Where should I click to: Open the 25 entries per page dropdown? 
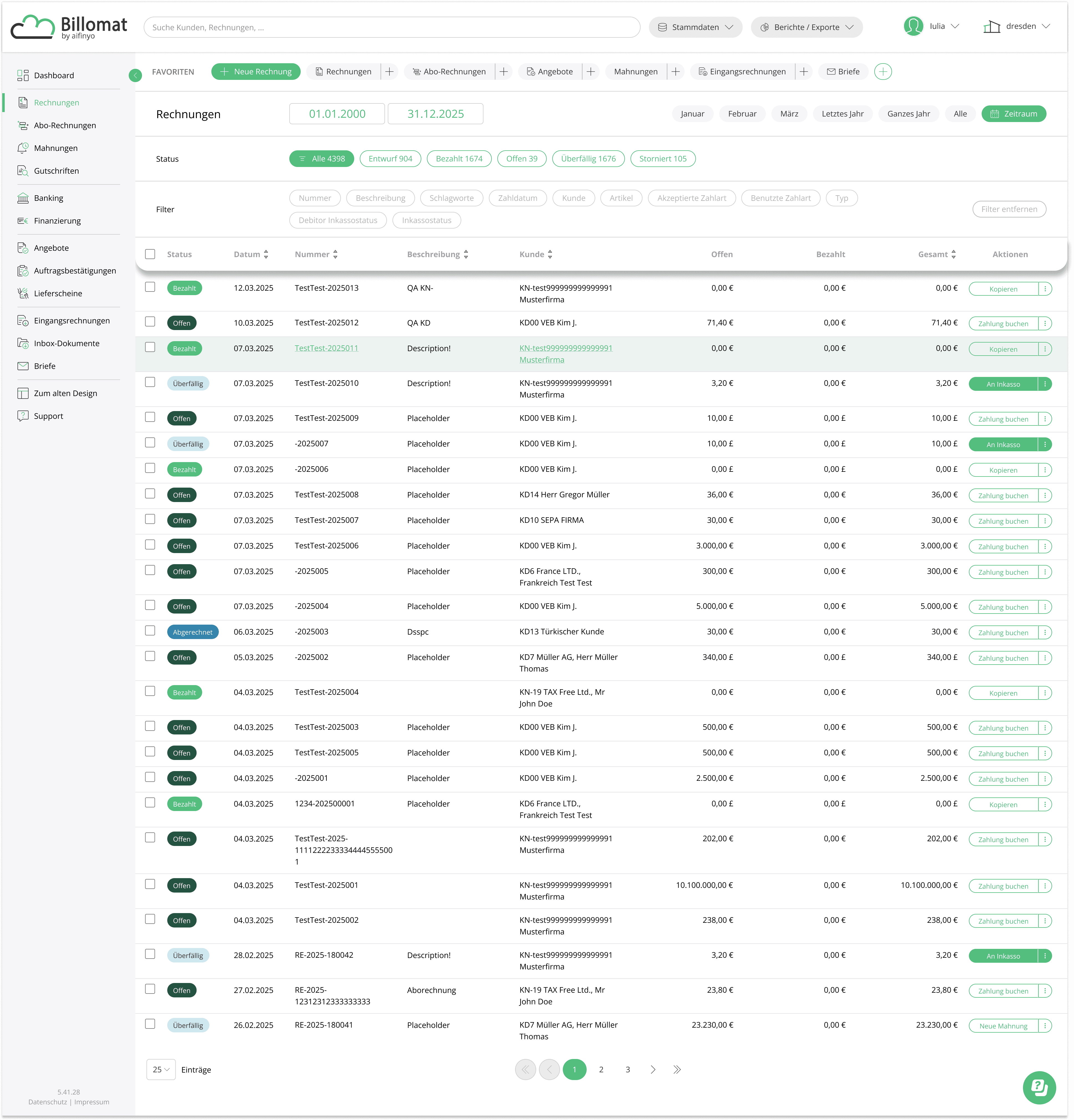tap(161, 1070)
